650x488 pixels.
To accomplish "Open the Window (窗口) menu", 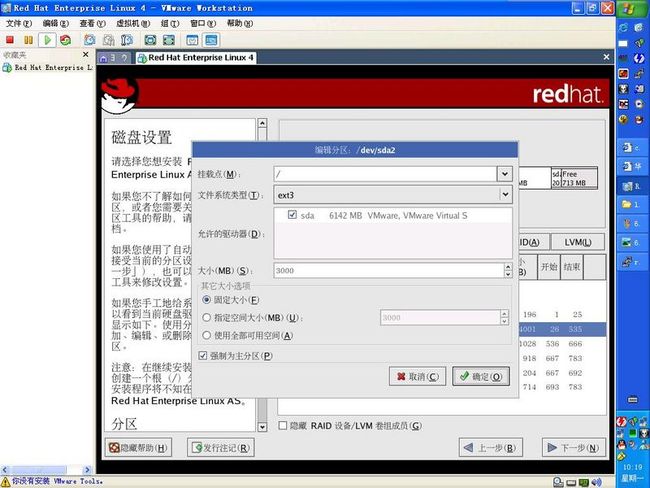I will coord(203,24).
